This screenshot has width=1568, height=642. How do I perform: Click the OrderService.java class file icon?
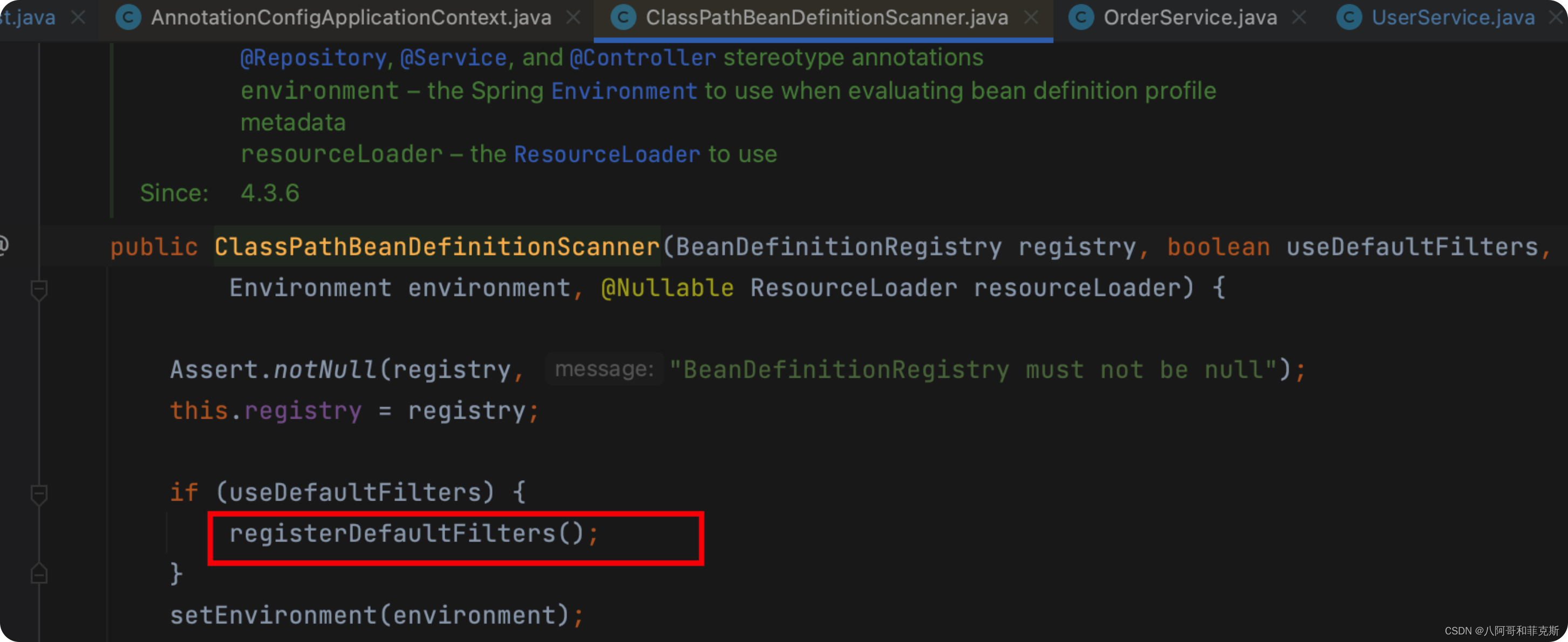tap(1081, 18)
